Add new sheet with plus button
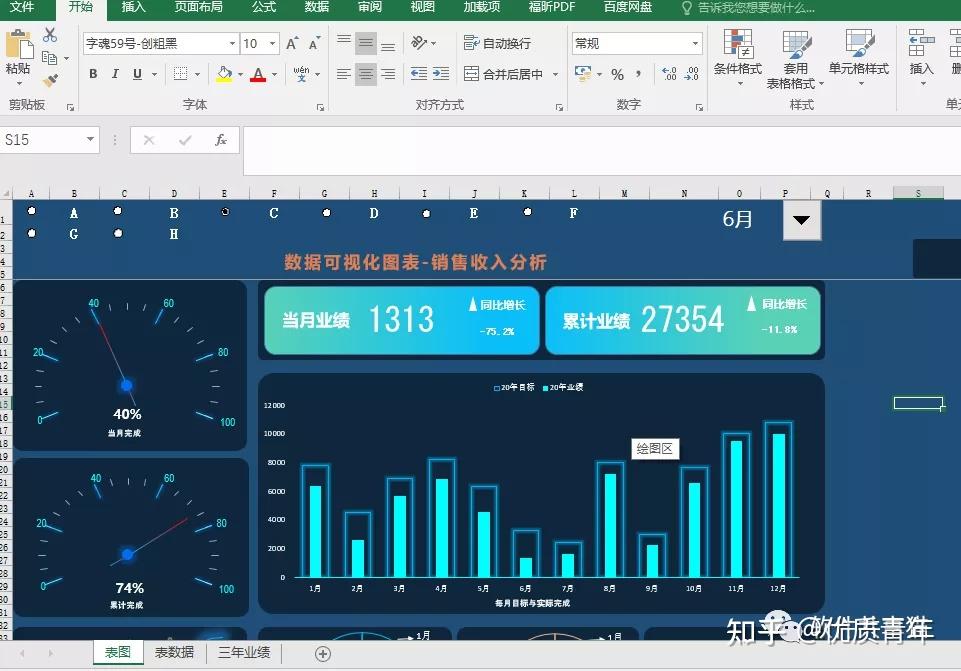 (323, 654)
